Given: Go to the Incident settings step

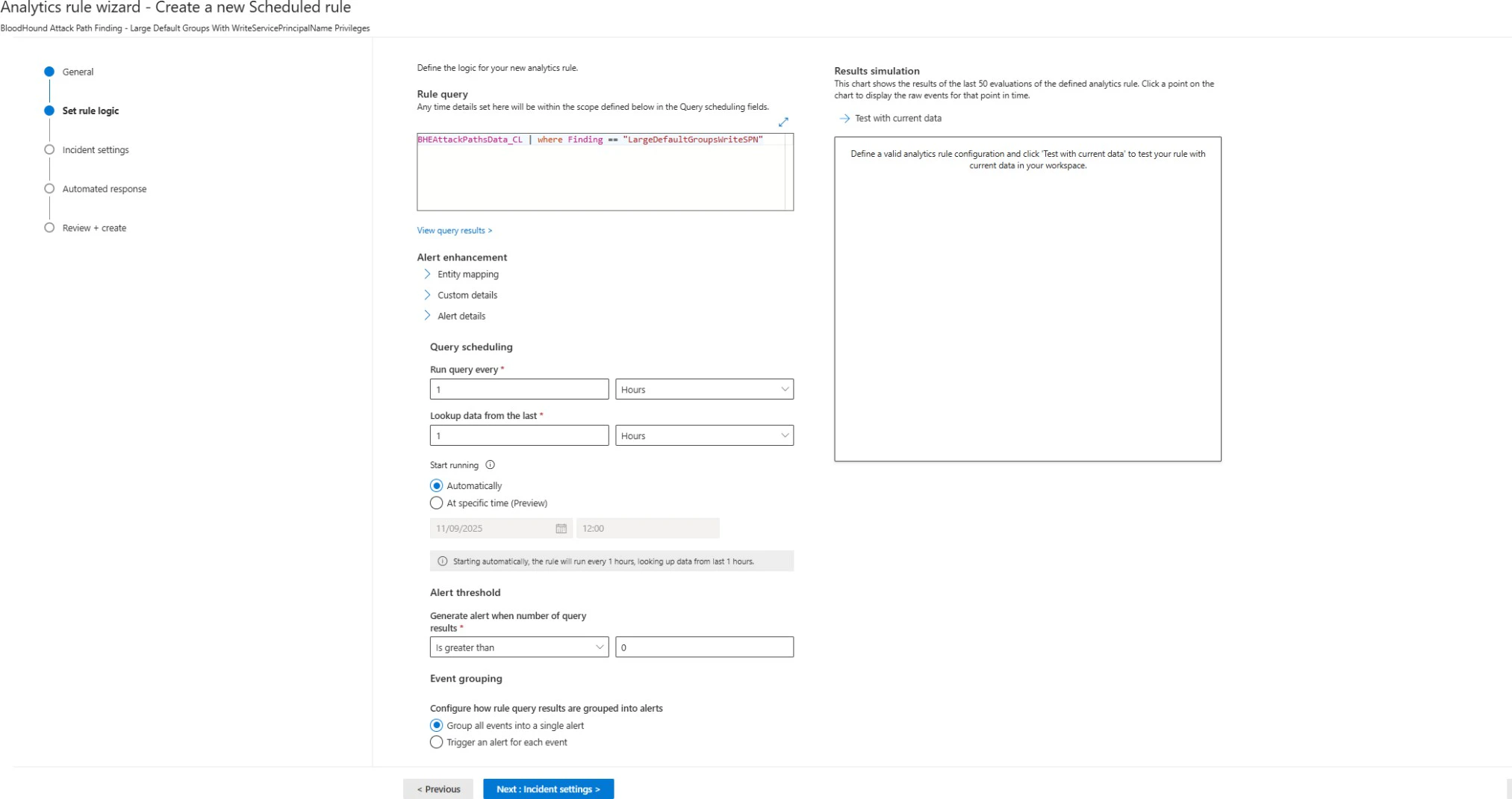Looking at the screenshot, I should point(96,149).
